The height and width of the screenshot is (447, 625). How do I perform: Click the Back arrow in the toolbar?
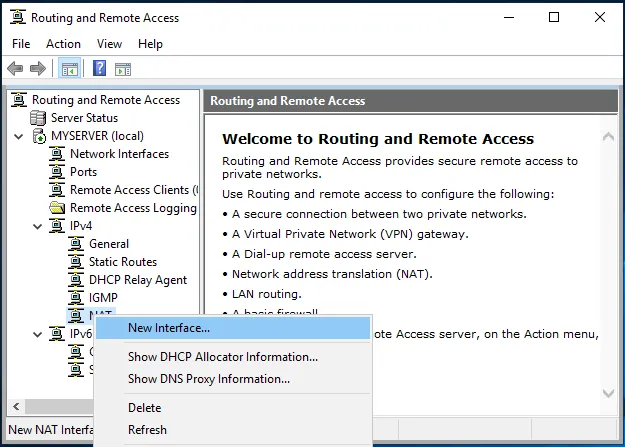pos(15,69)
